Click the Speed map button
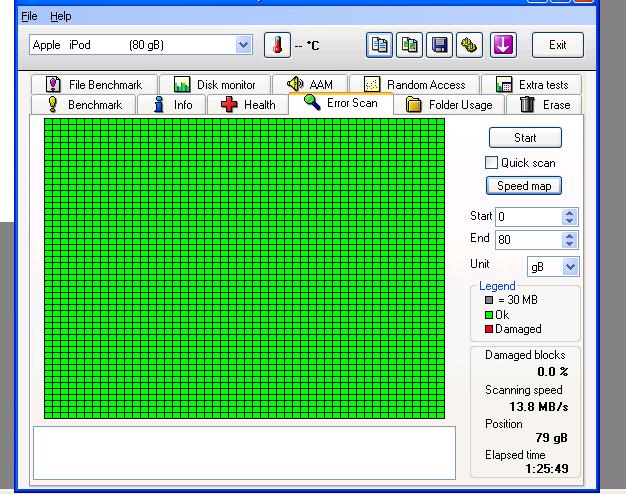 (525, 186)
